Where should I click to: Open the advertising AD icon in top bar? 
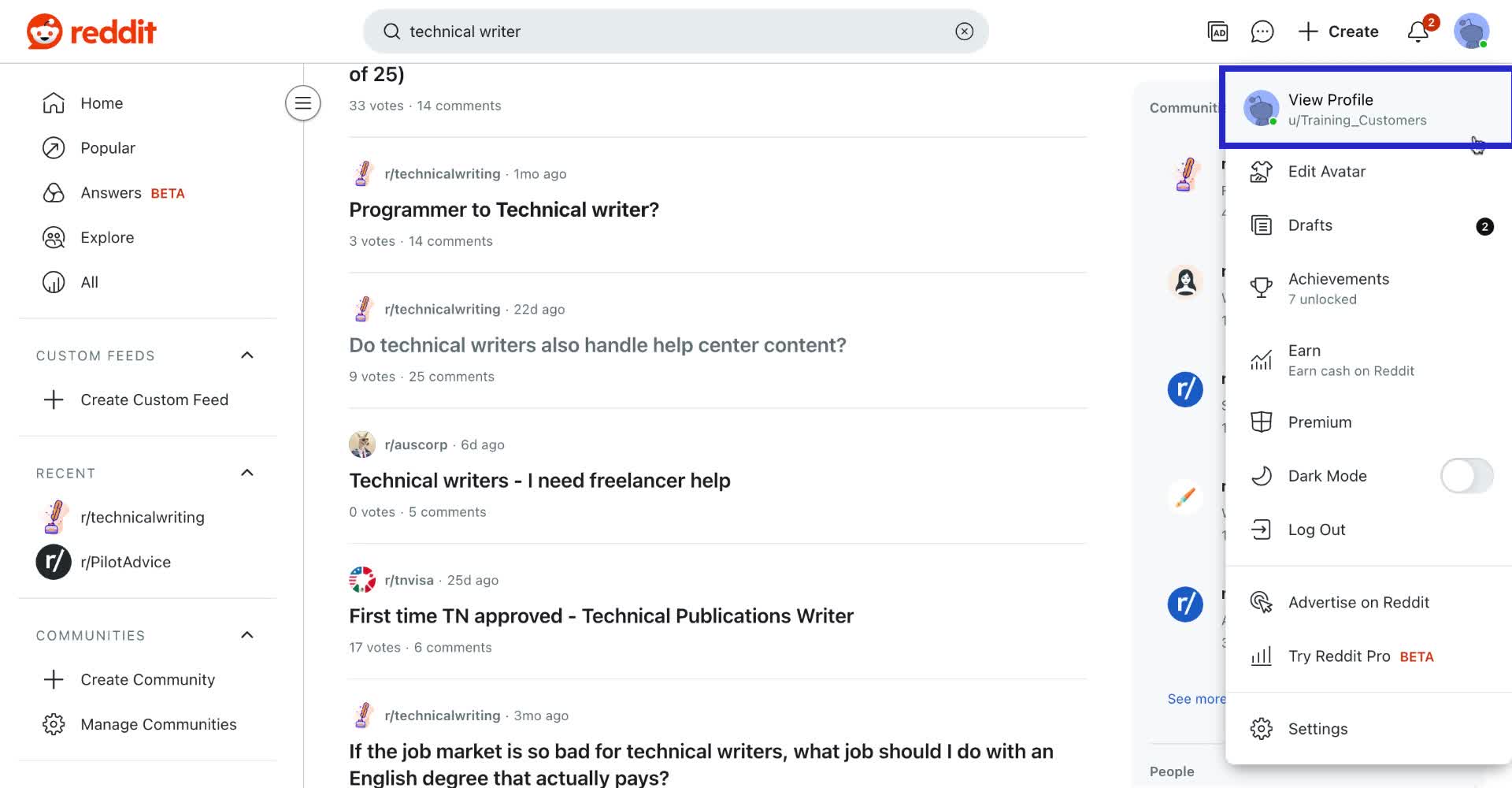[1217, 32]
